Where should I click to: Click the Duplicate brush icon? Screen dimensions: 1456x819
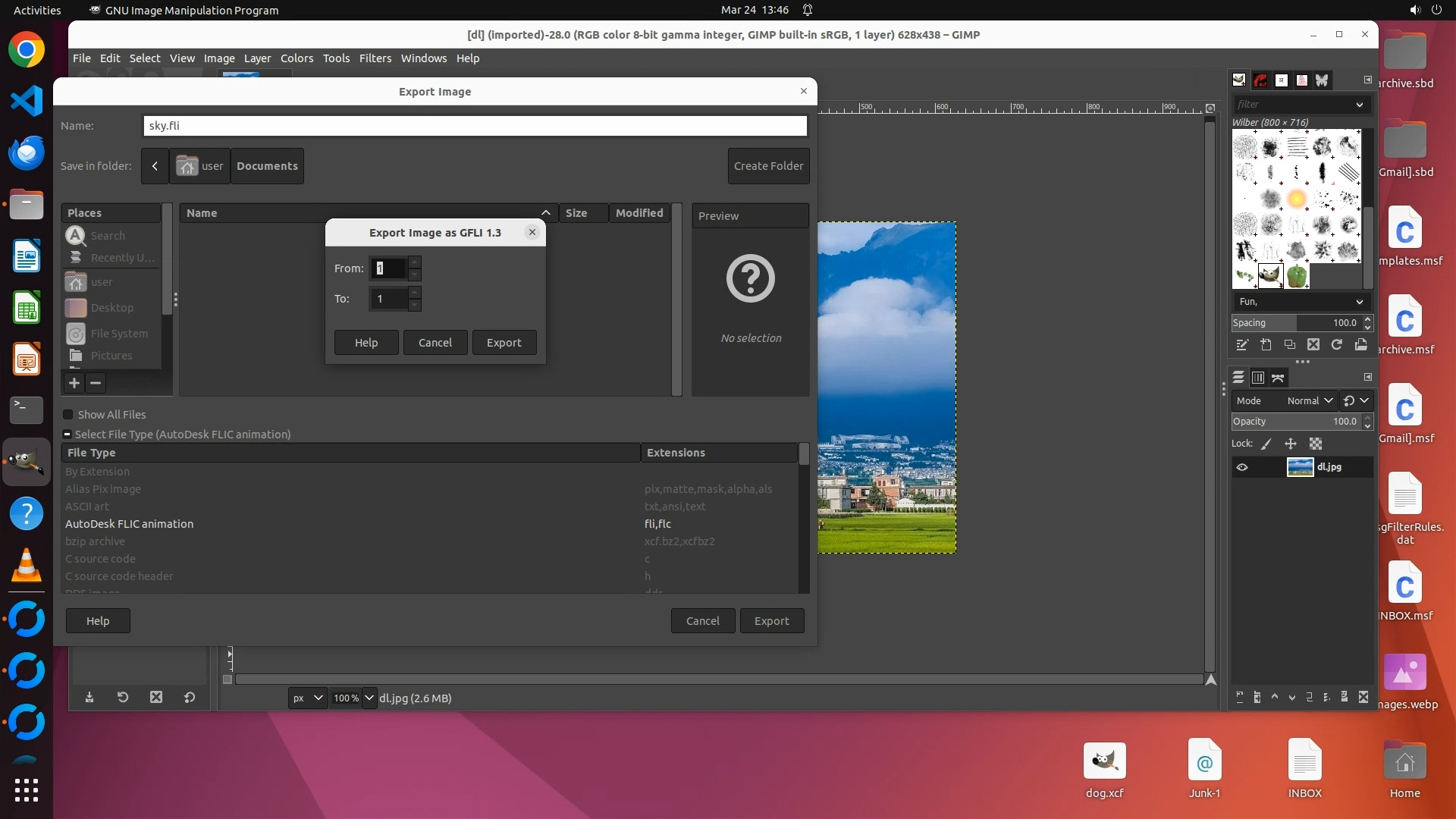[x=1289, y=345]
